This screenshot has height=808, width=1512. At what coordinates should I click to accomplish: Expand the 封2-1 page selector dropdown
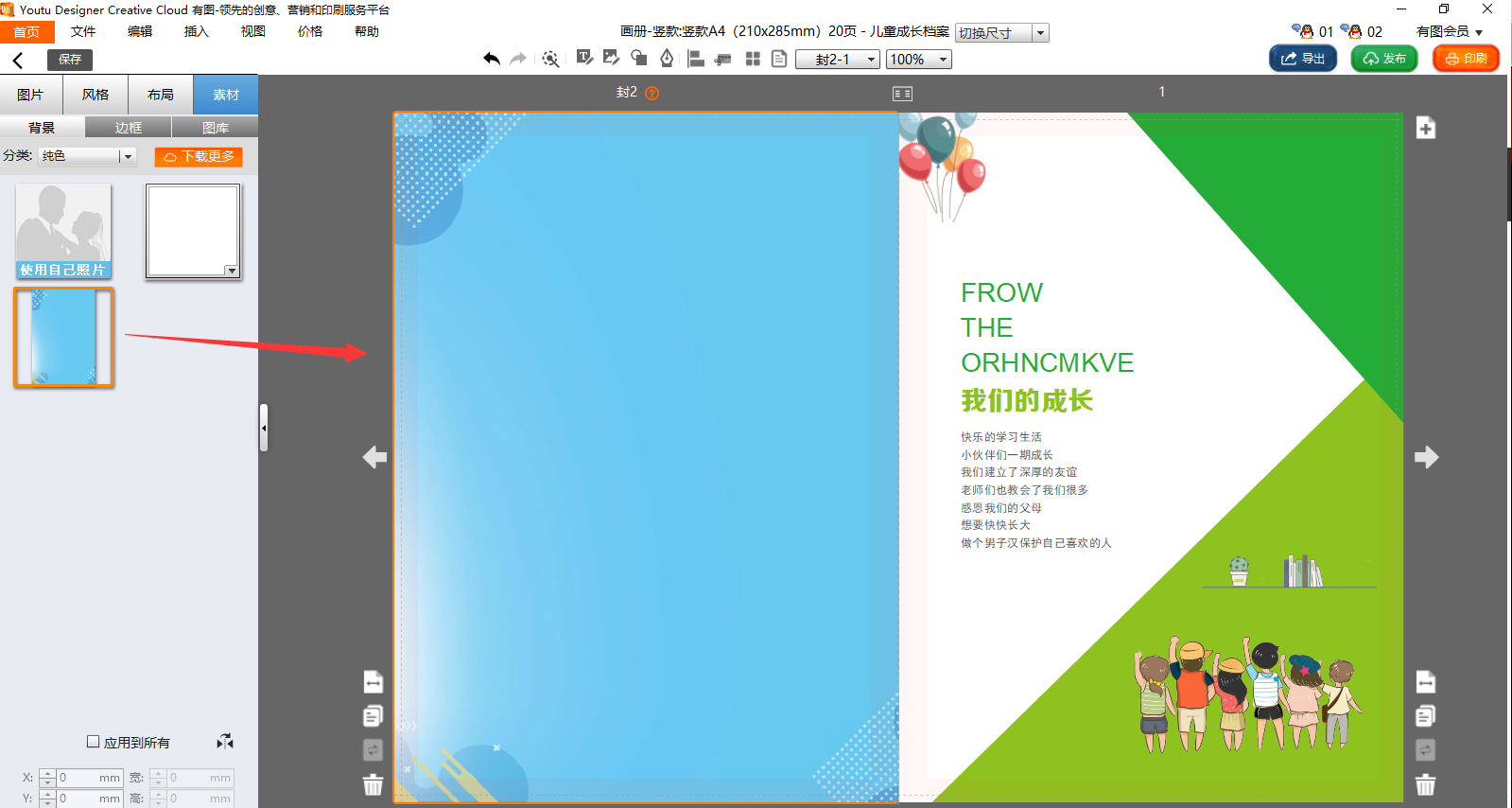(x=838, y=60)
